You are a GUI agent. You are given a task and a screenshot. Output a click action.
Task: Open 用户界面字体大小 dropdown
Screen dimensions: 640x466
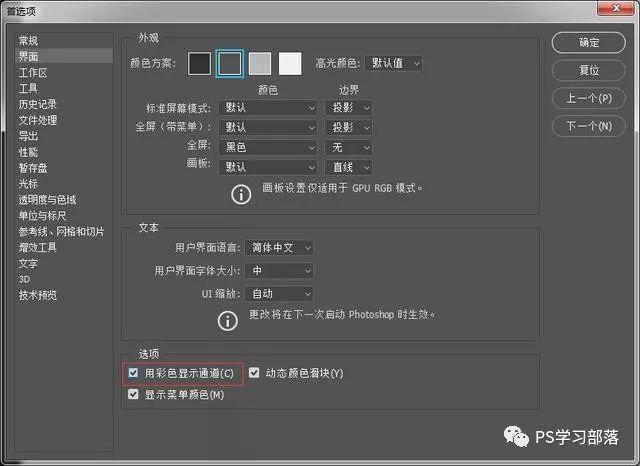279,271
